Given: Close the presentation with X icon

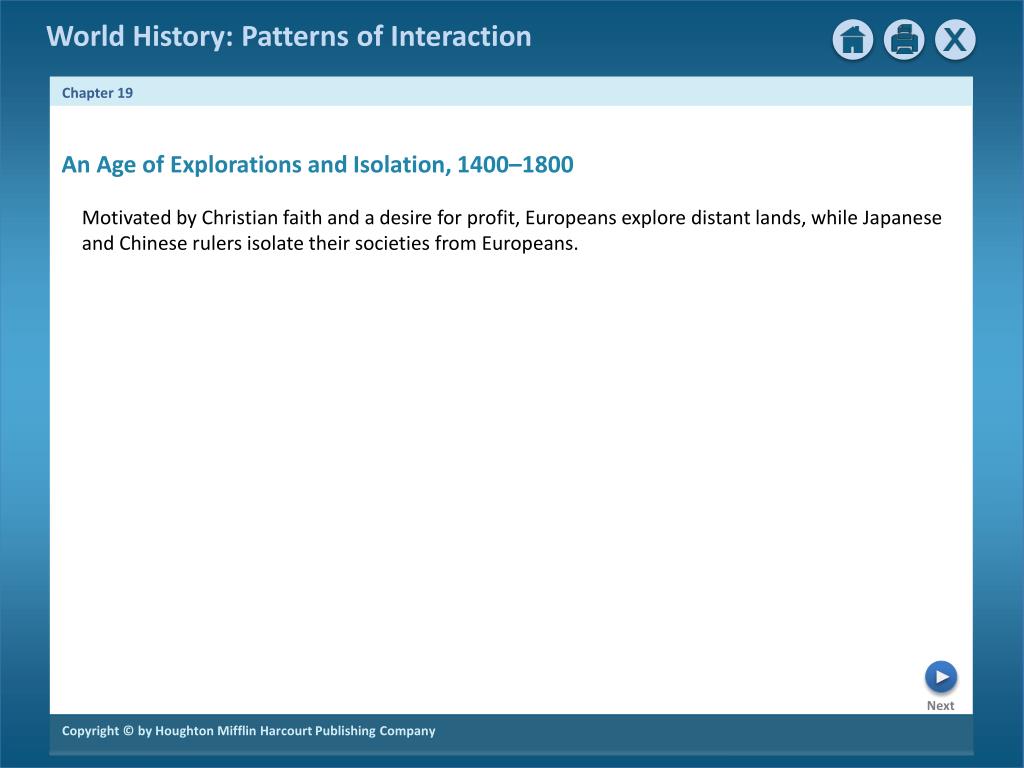Looking at the screenshot, I should 955,40.
